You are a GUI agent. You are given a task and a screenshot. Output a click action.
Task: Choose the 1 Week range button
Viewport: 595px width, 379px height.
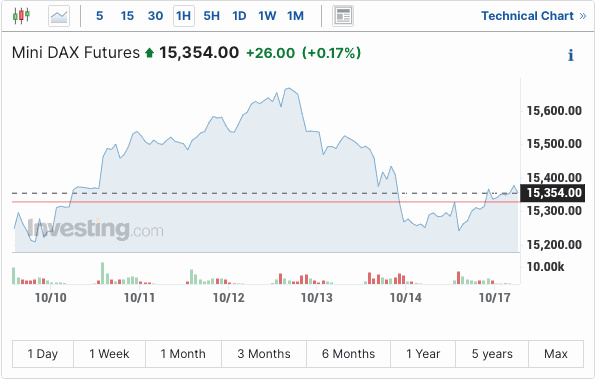coord(109,354)
